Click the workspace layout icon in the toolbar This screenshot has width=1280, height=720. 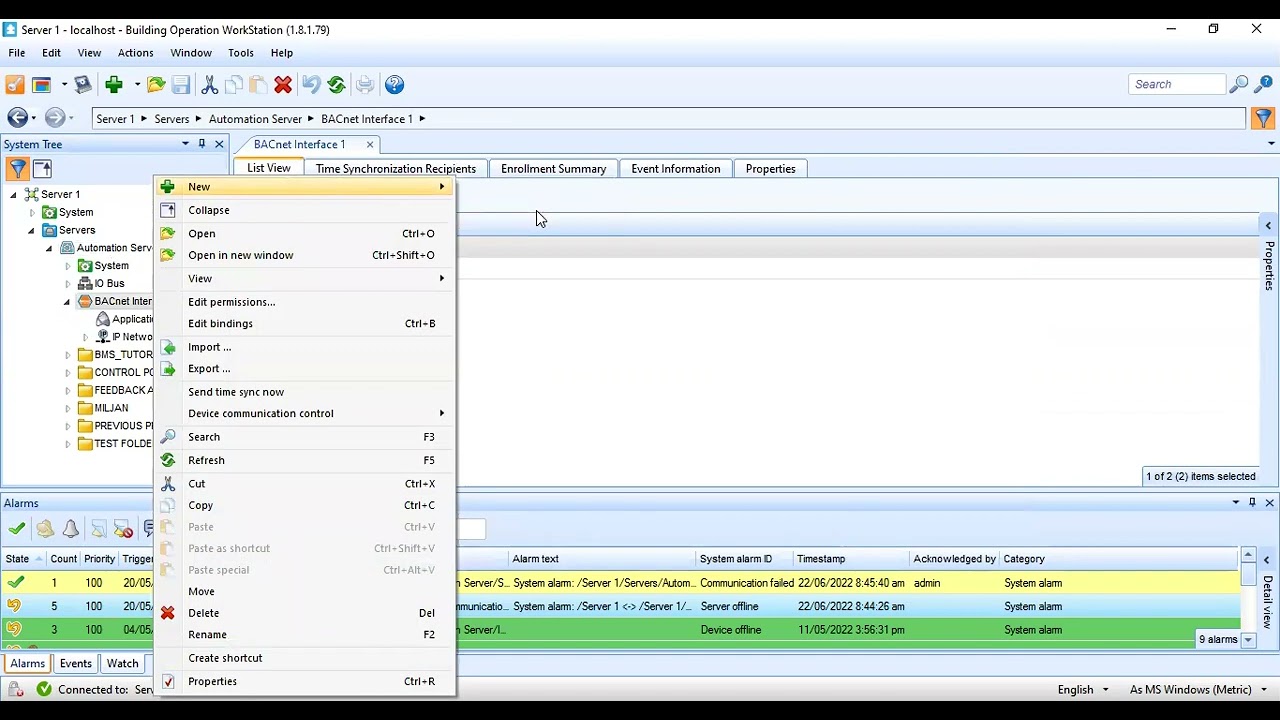(x=42, y=85)
